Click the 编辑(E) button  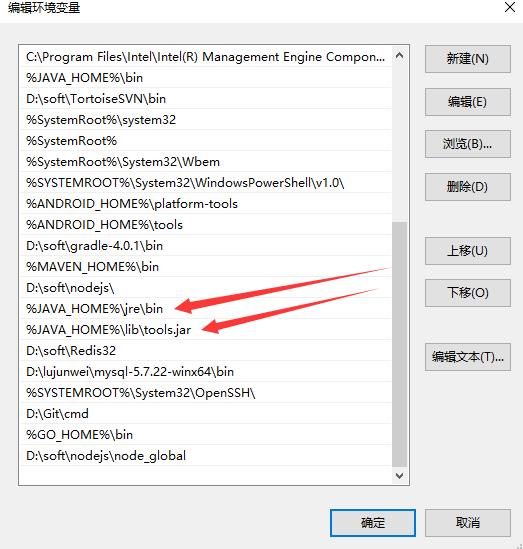click(468, 102)
